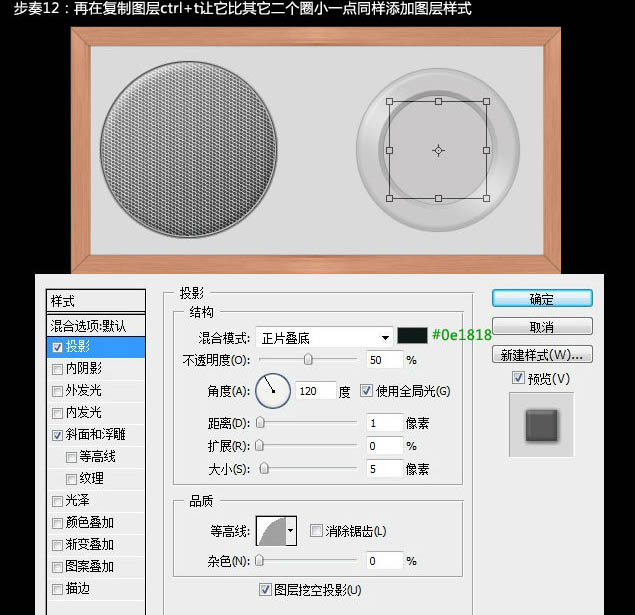Image resolution: width=635 pixels, height=615 pixels.
Task: Click the mesh speaker grille circle
Action: coord(188,149)
